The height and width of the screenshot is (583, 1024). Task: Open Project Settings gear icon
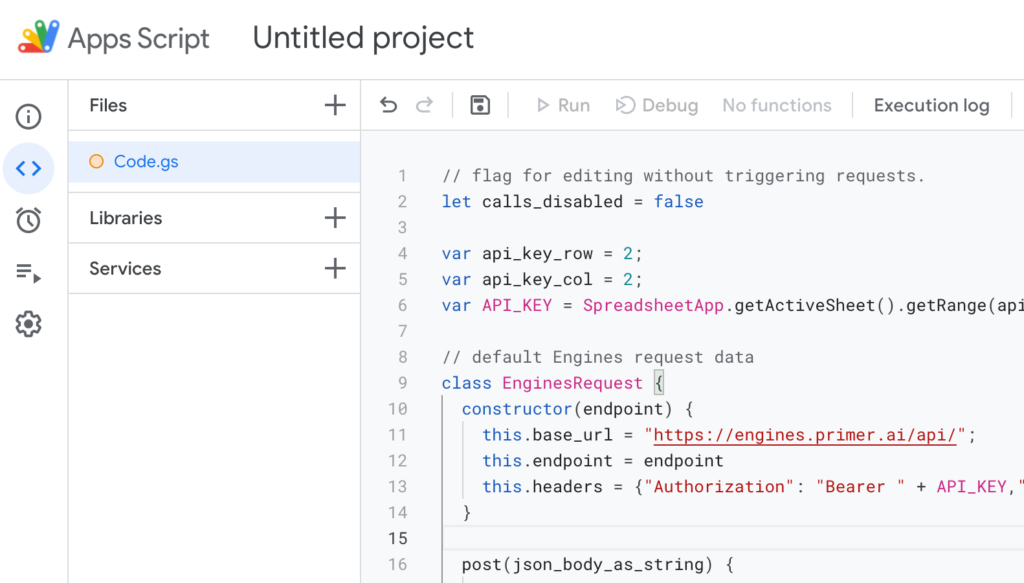coord(28,324)
